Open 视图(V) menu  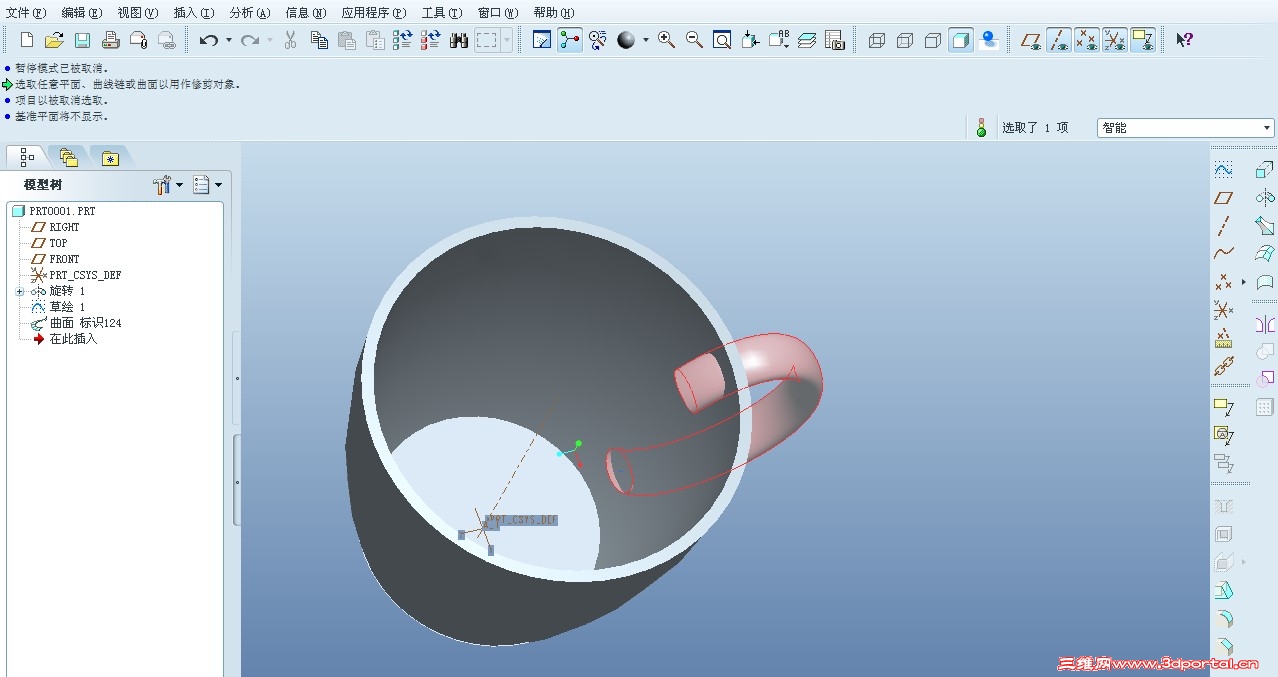pyautogui.click(x=137, y=12)
